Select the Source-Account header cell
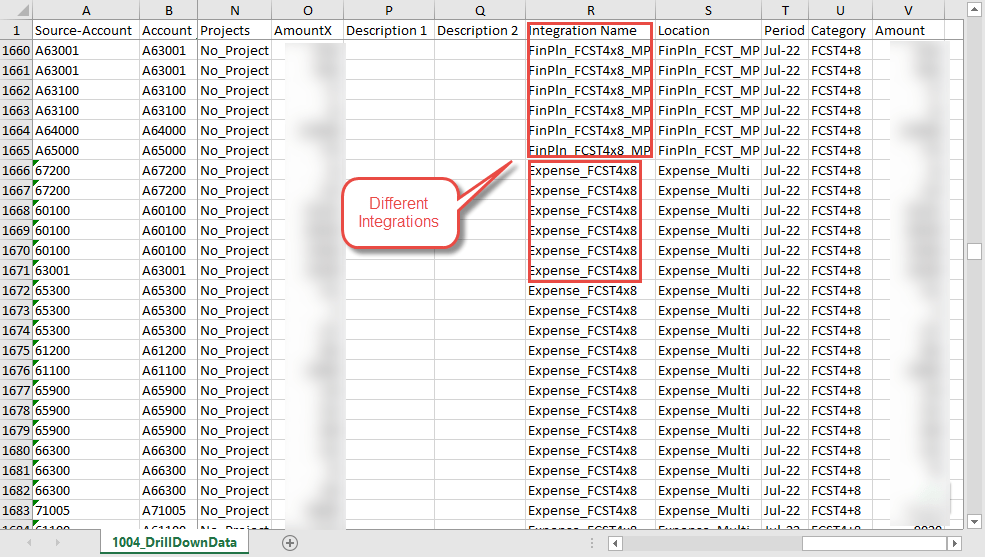This screenshot has width=985, height=557. click(85, 30)
